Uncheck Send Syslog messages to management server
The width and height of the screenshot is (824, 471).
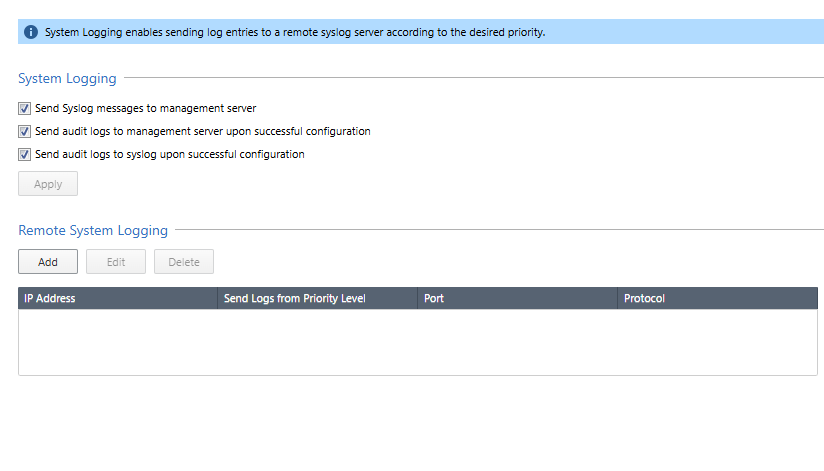point(24,108)
